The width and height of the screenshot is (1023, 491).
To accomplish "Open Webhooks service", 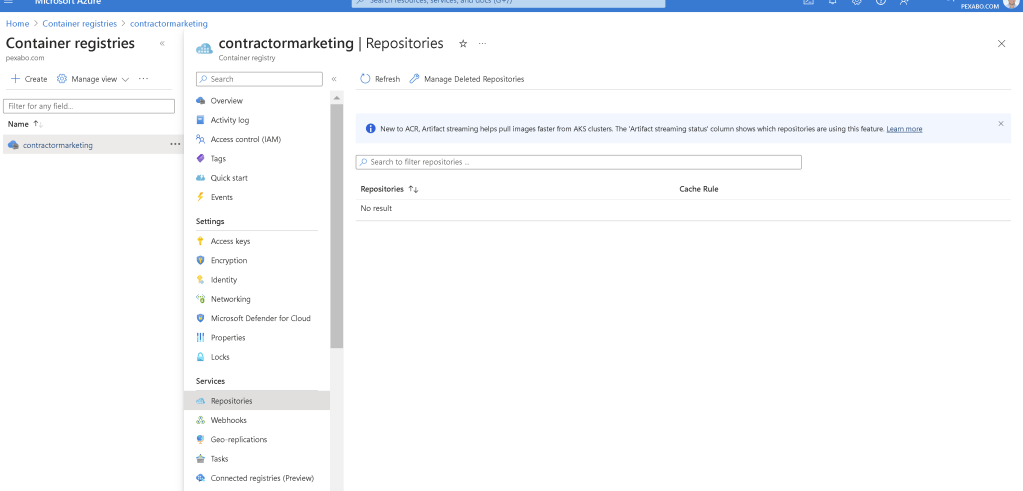I will 228,420.
